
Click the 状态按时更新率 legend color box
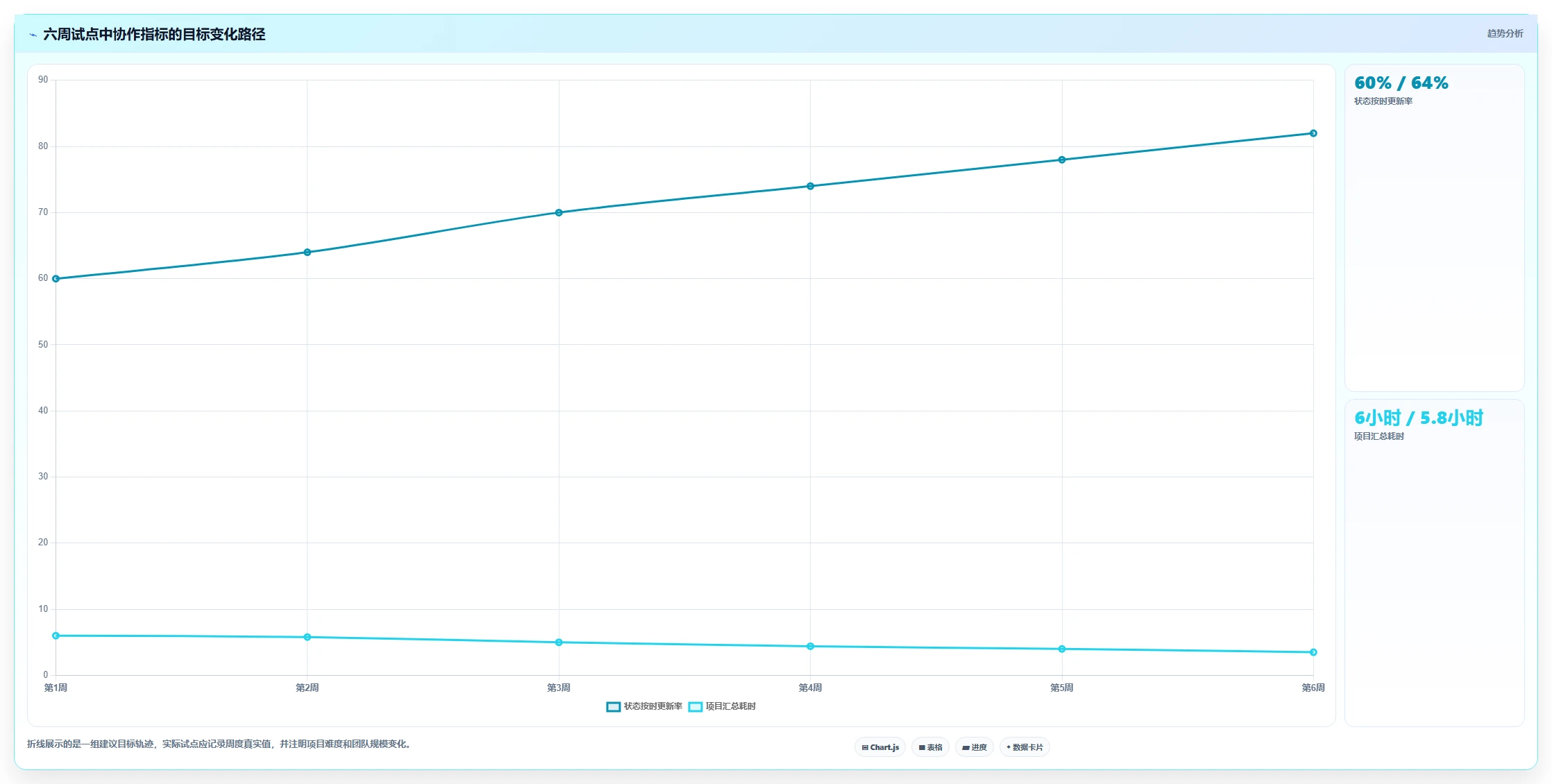coord(613,707)
